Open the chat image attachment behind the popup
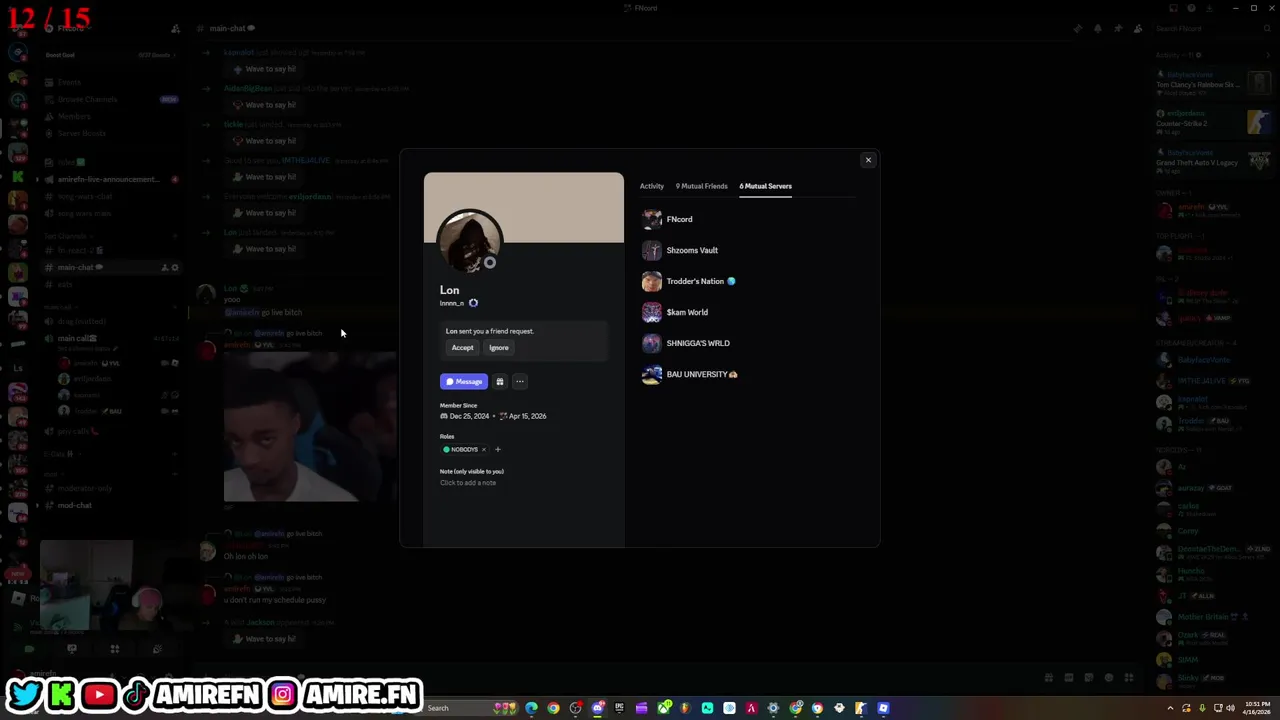 310,427
